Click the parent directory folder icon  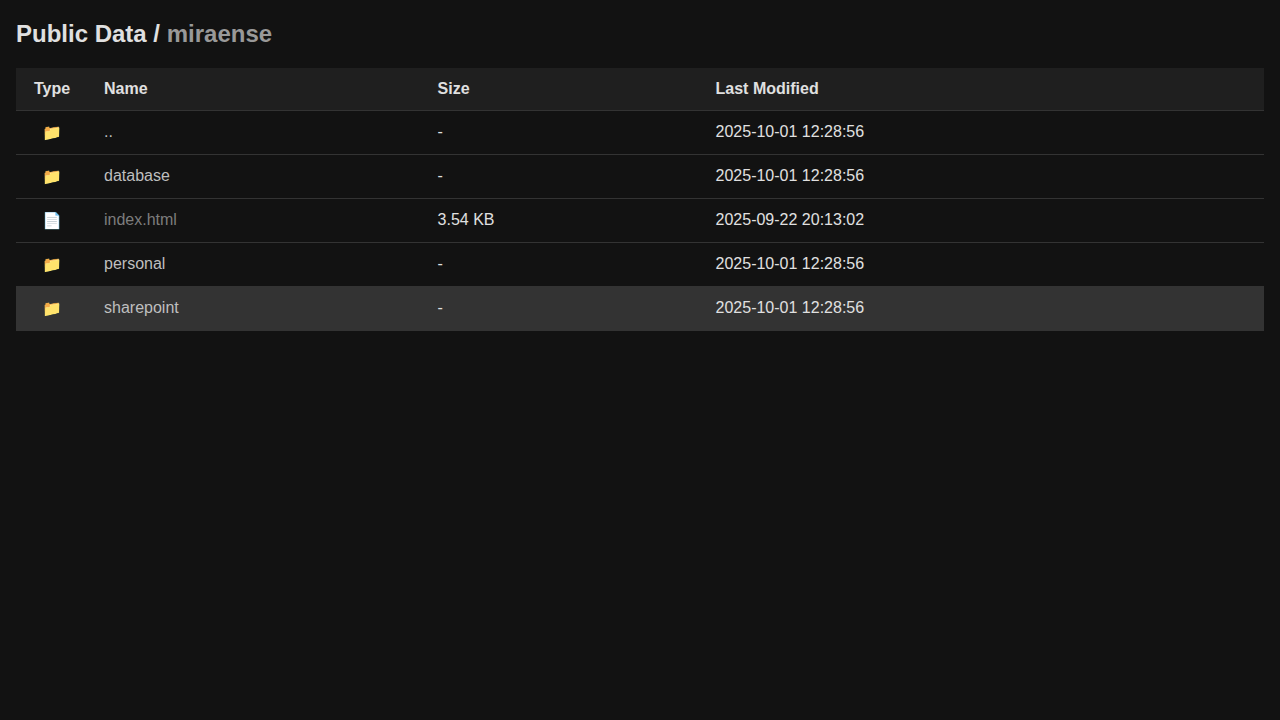(52, 132)
